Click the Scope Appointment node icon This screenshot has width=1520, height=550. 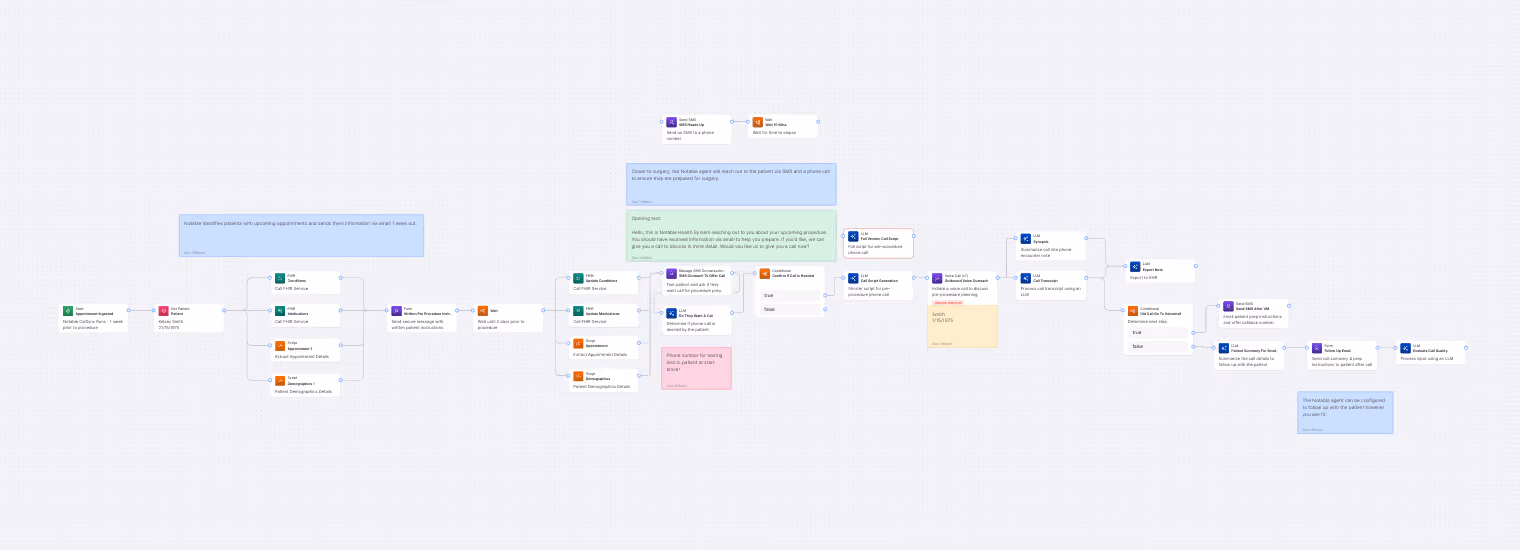[578, 343]
